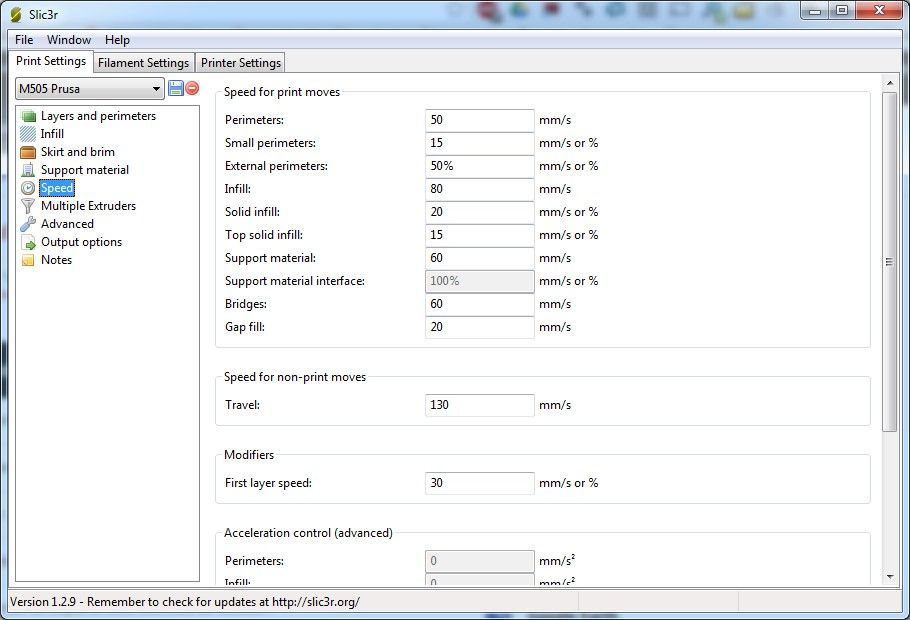Image resolution: width=910 pixels, height=620 pixels.
Task: Select Notes in the settings tree
Action: tap(56, 260)
